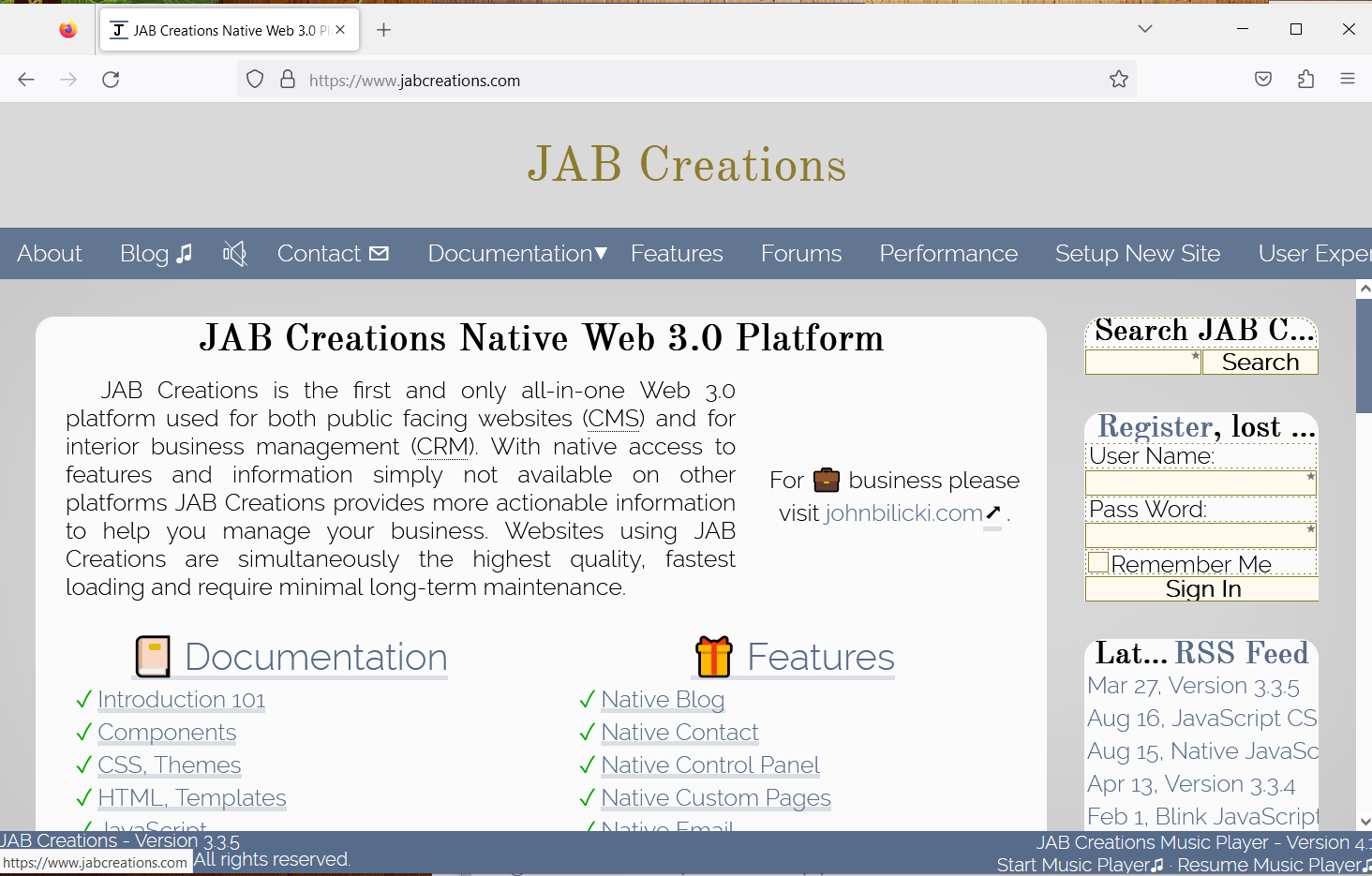Open the Firefox application menu
The height and width of the screenshot is (876, 1372).
coord(1348,80)
